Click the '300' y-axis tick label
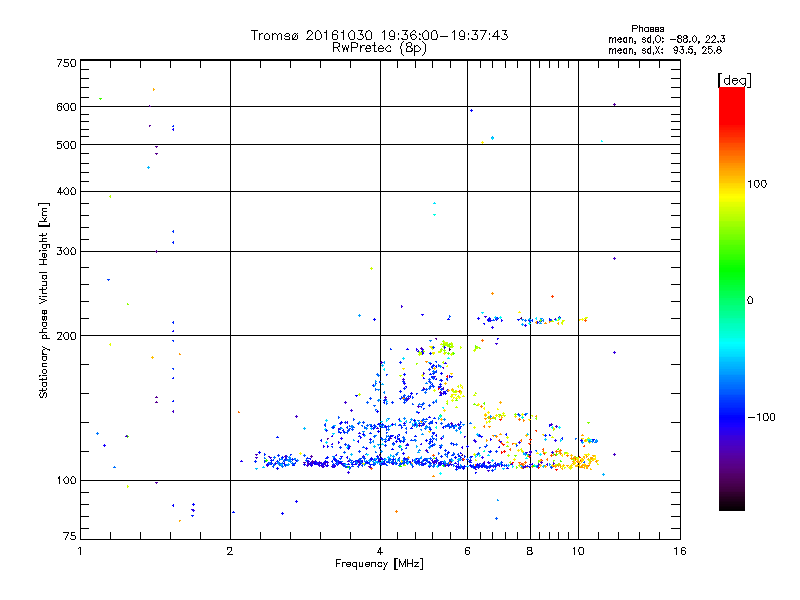 [x=66, y=252]
